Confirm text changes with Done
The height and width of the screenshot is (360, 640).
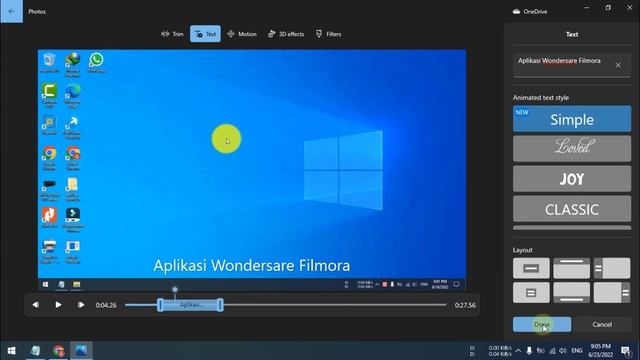[542, 324]
